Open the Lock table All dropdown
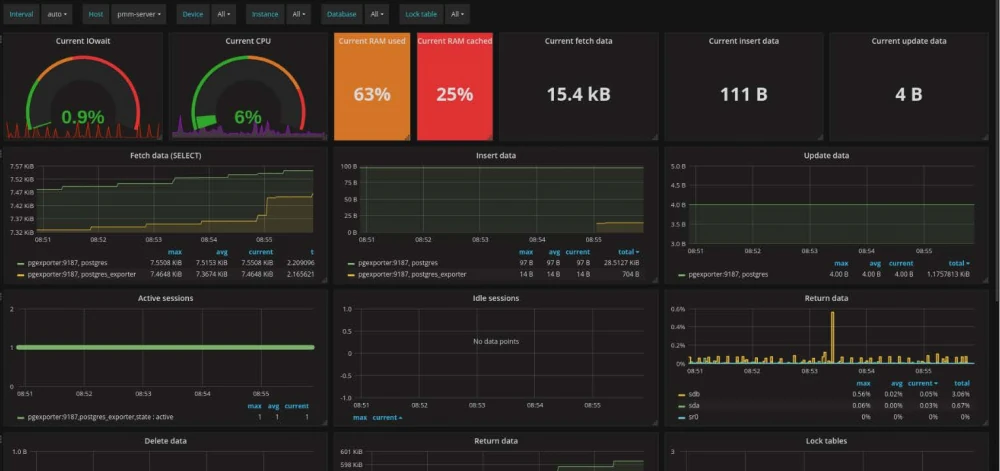 (x=457, y=15)
